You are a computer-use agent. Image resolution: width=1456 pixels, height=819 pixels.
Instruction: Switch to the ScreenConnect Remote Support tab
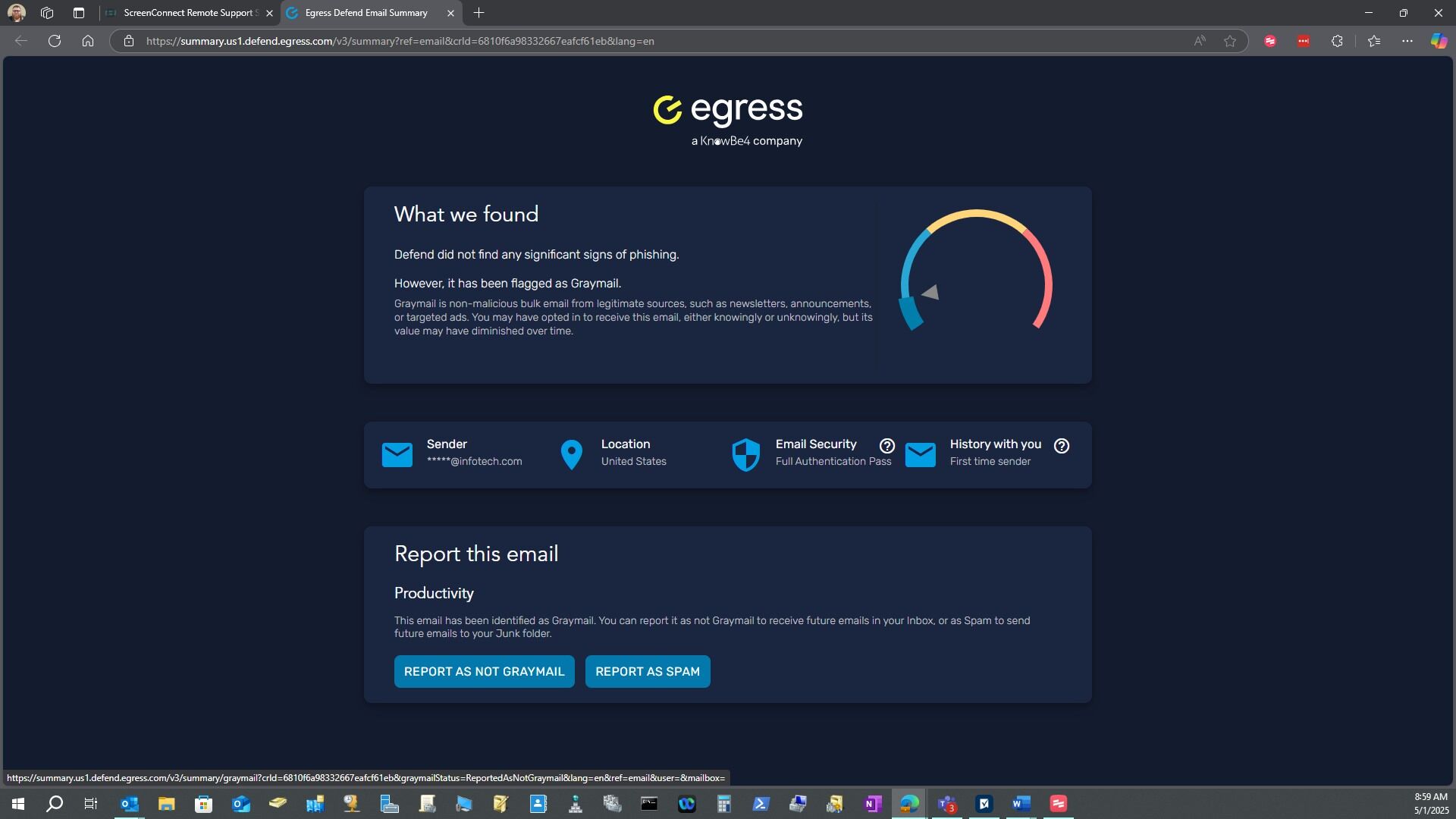[190, 13]
